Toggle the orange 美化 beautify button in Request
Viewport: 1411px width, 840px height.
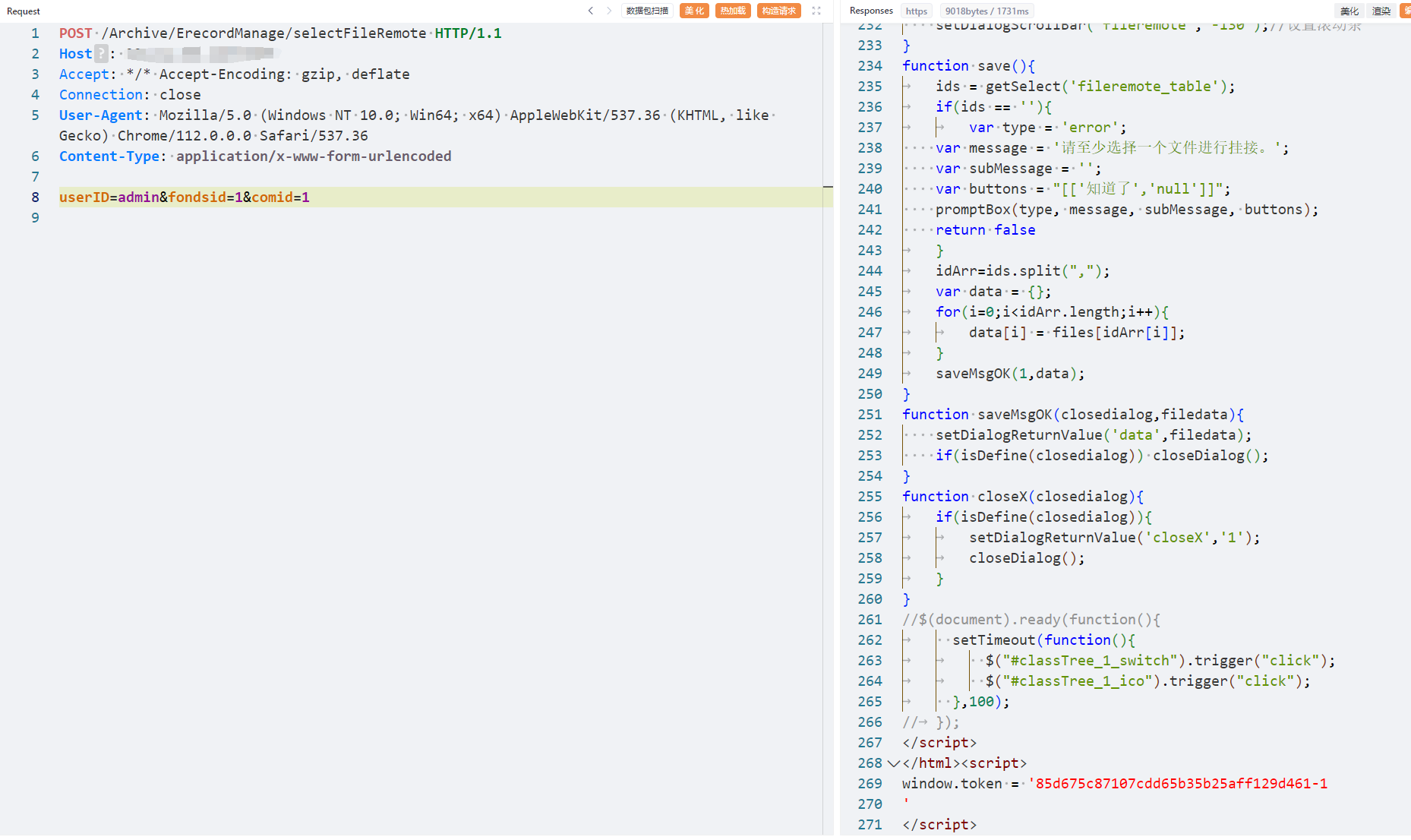(x=694, y=11)
